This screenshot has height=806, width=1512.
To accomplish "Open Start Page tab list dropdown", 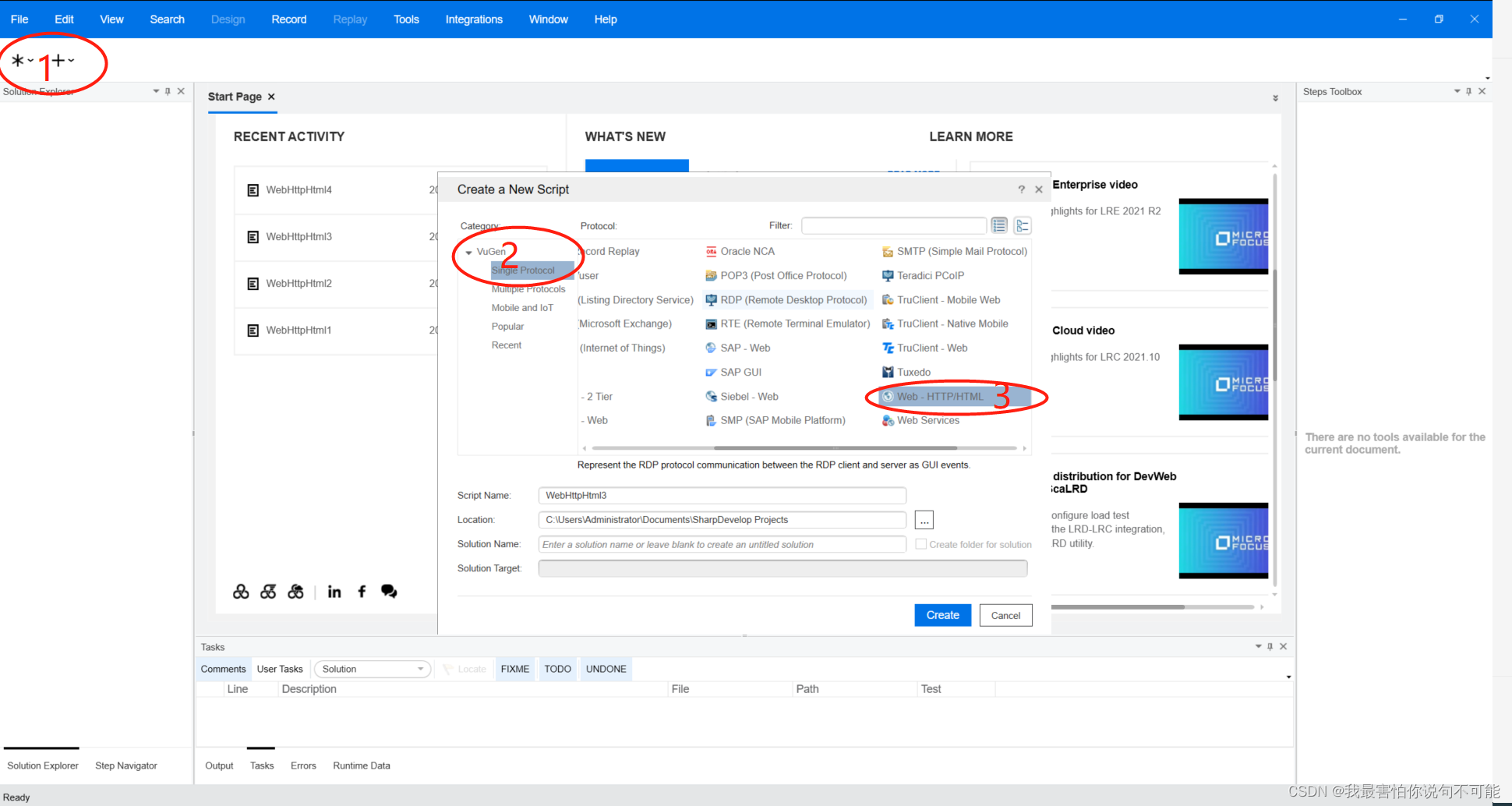I will click(1275, 98).
